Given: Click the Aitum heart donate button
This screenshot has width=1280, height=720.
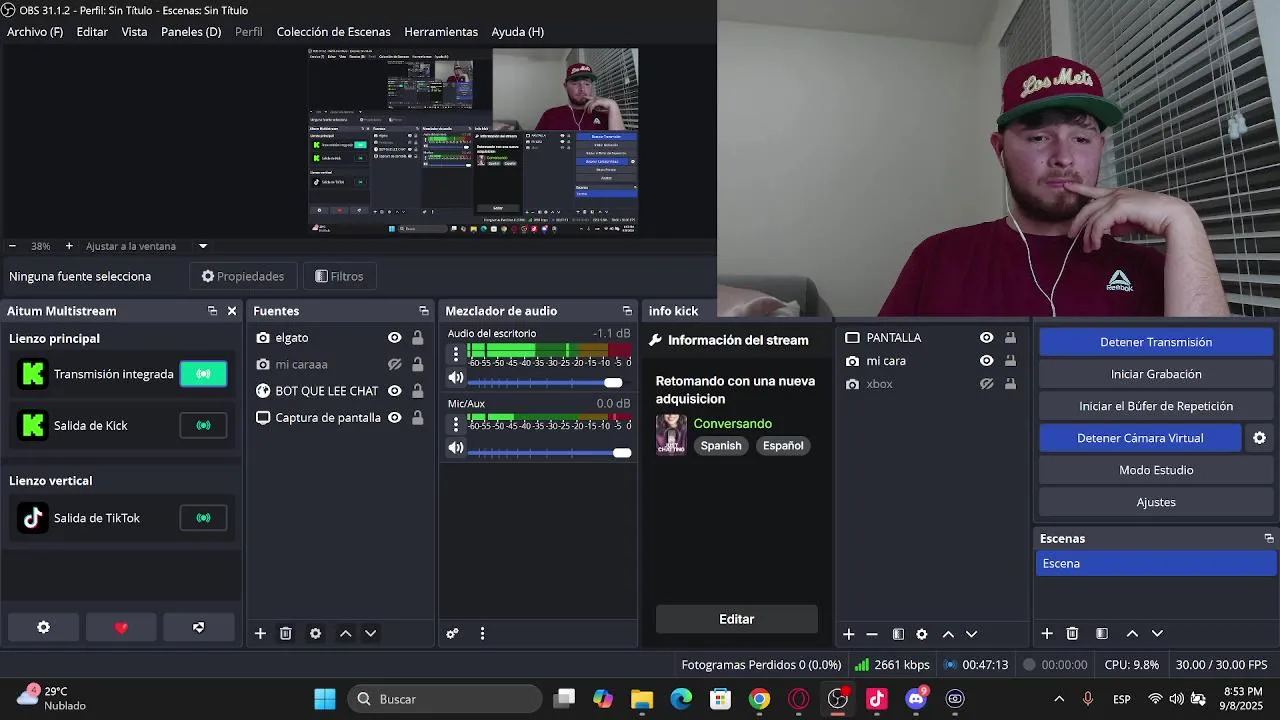Looking at the screenshot, I should pyautogui.click(x=121, y=627).
